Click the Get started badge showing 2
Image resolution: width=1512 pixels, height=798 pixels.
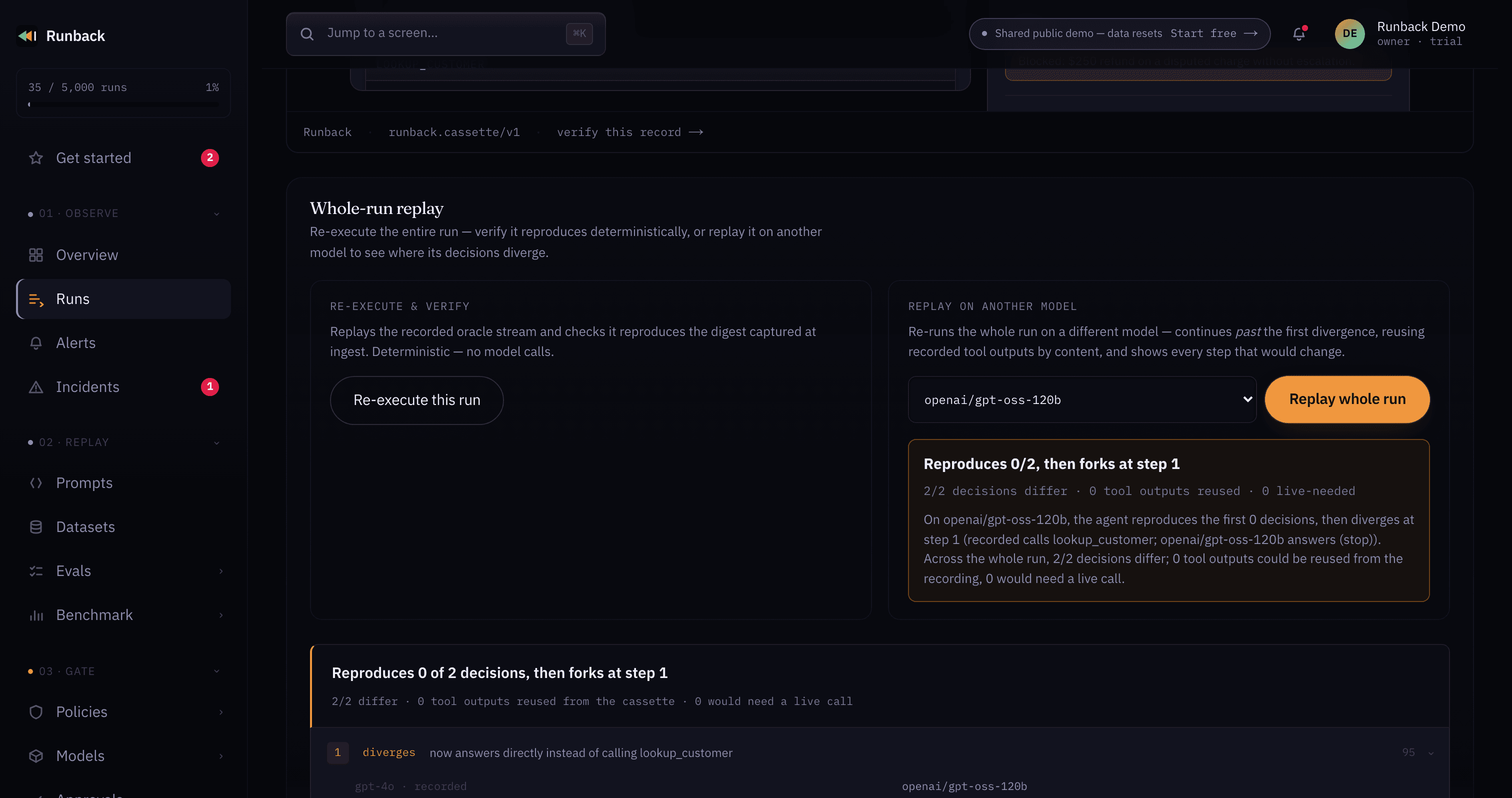(209, 158)
